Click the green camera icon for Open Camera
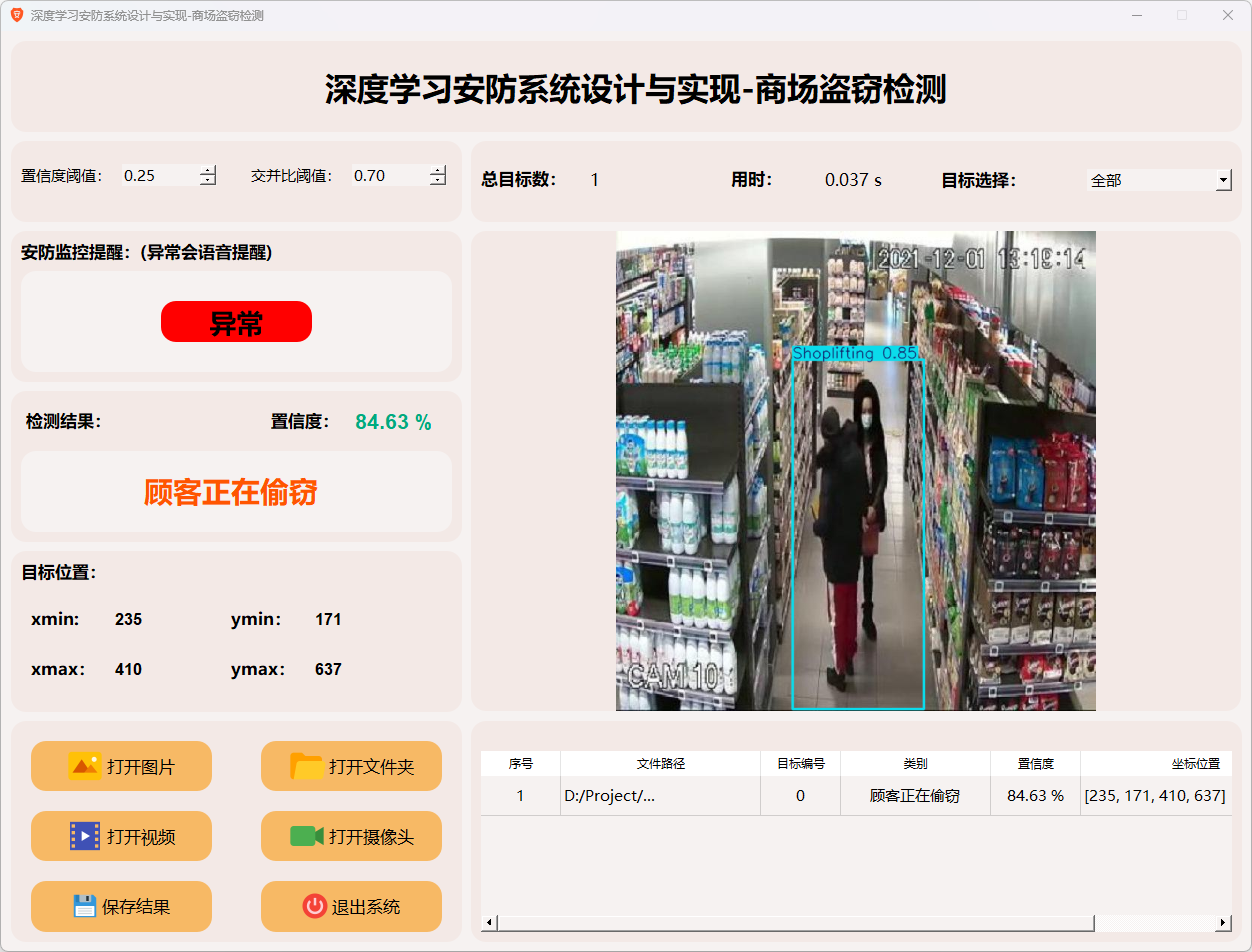The height and width of the screenshot is (952, 1252). click(306, 836)
